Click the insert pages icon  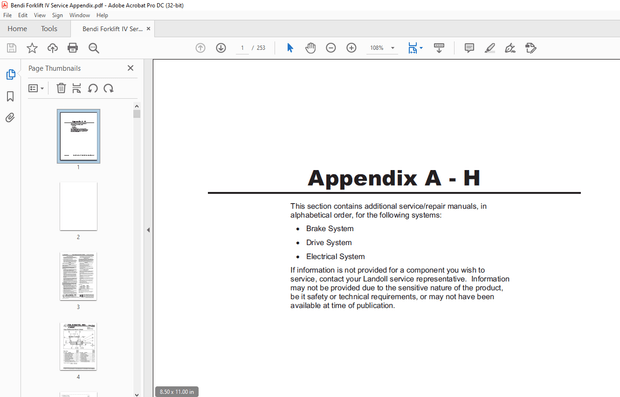coord(77,88)
